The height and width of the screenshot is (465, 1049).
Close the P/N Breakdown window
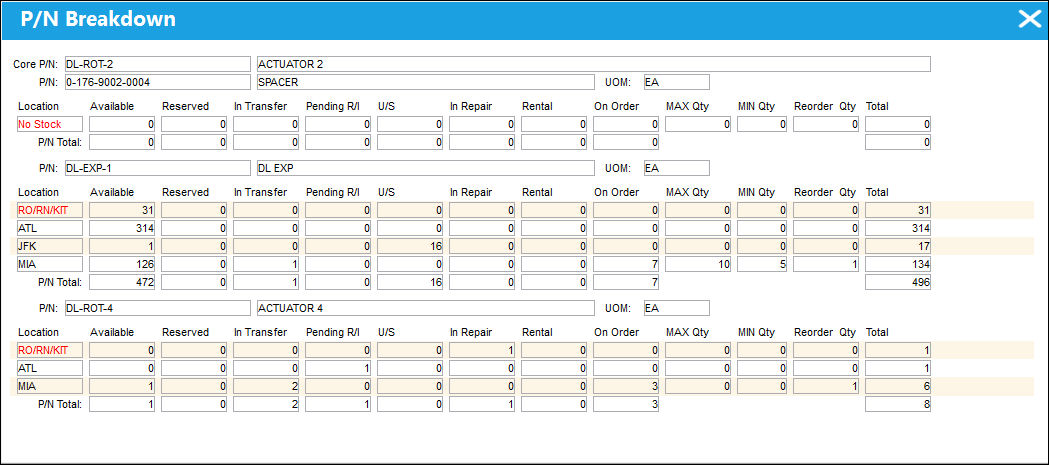[1029, 19]
